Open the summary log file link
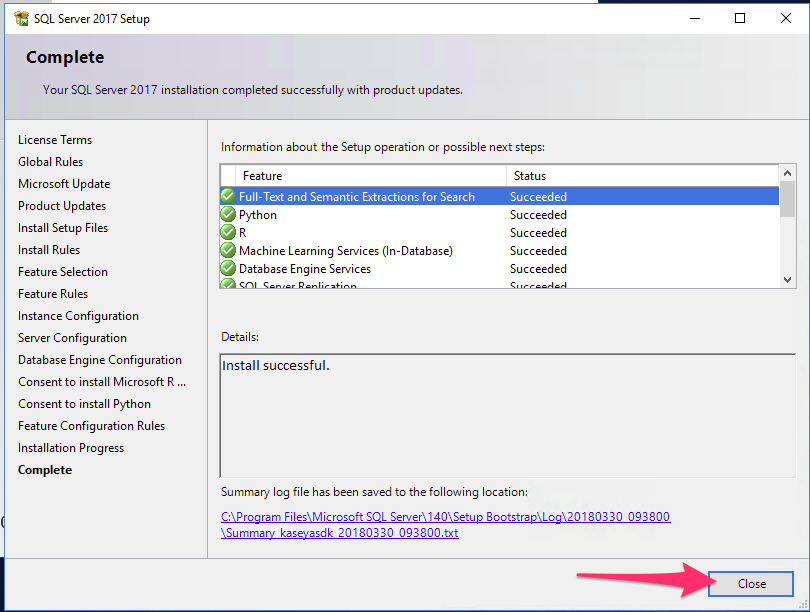Viewport: 810px width, 612px height. [x=445, y=525]
